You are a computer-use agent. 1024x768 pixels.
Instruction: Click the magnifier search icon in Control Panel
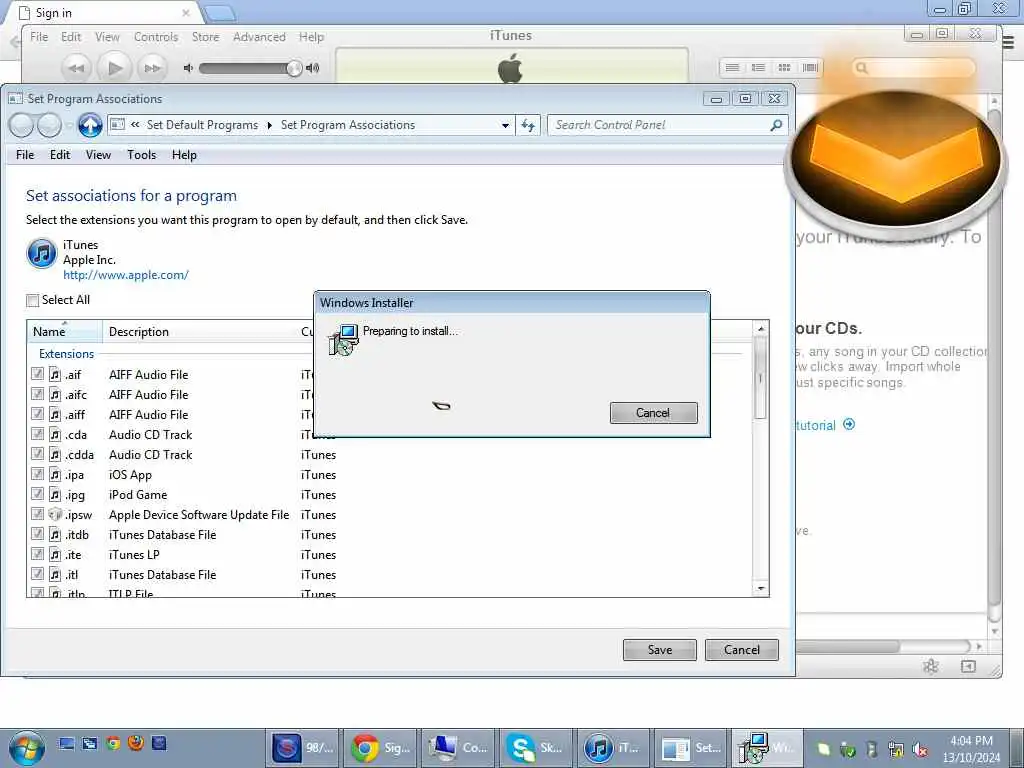point(776,125)
